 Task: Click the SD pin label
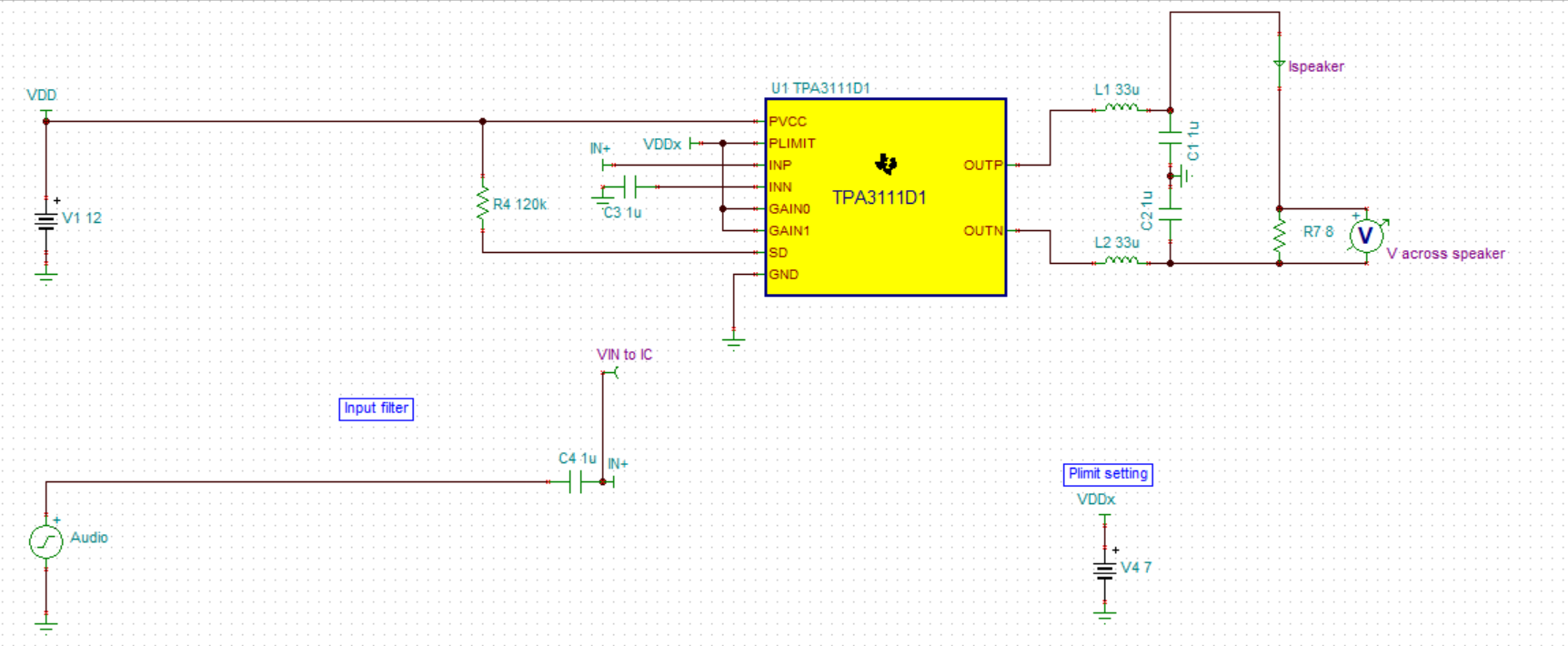pos(778,252)
